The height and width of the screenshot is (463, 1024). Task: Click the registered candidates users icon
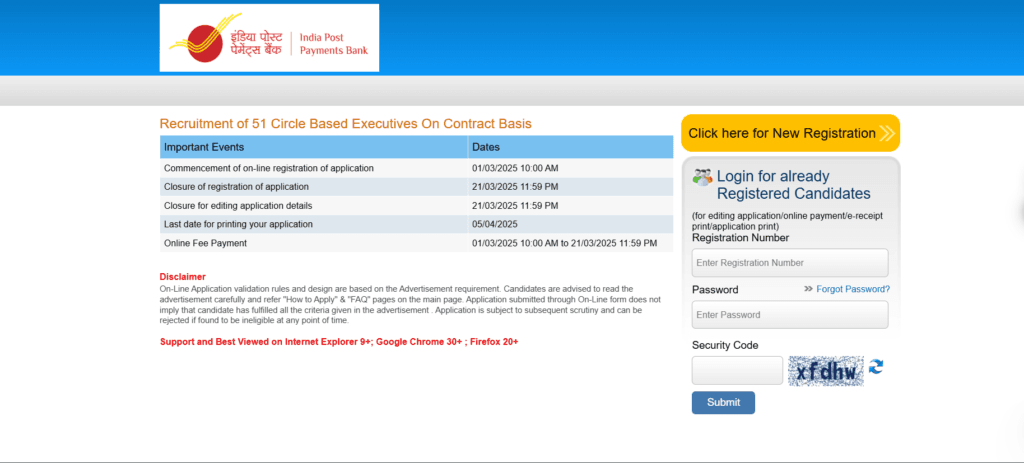point(703,177)
